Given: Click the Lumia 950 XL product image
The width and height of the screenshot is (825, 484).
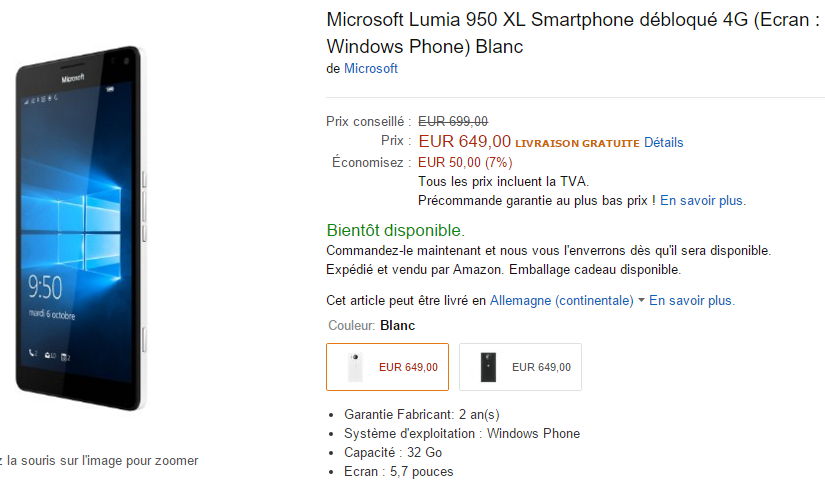Looking at the screenshot, I should coord(81,228).
